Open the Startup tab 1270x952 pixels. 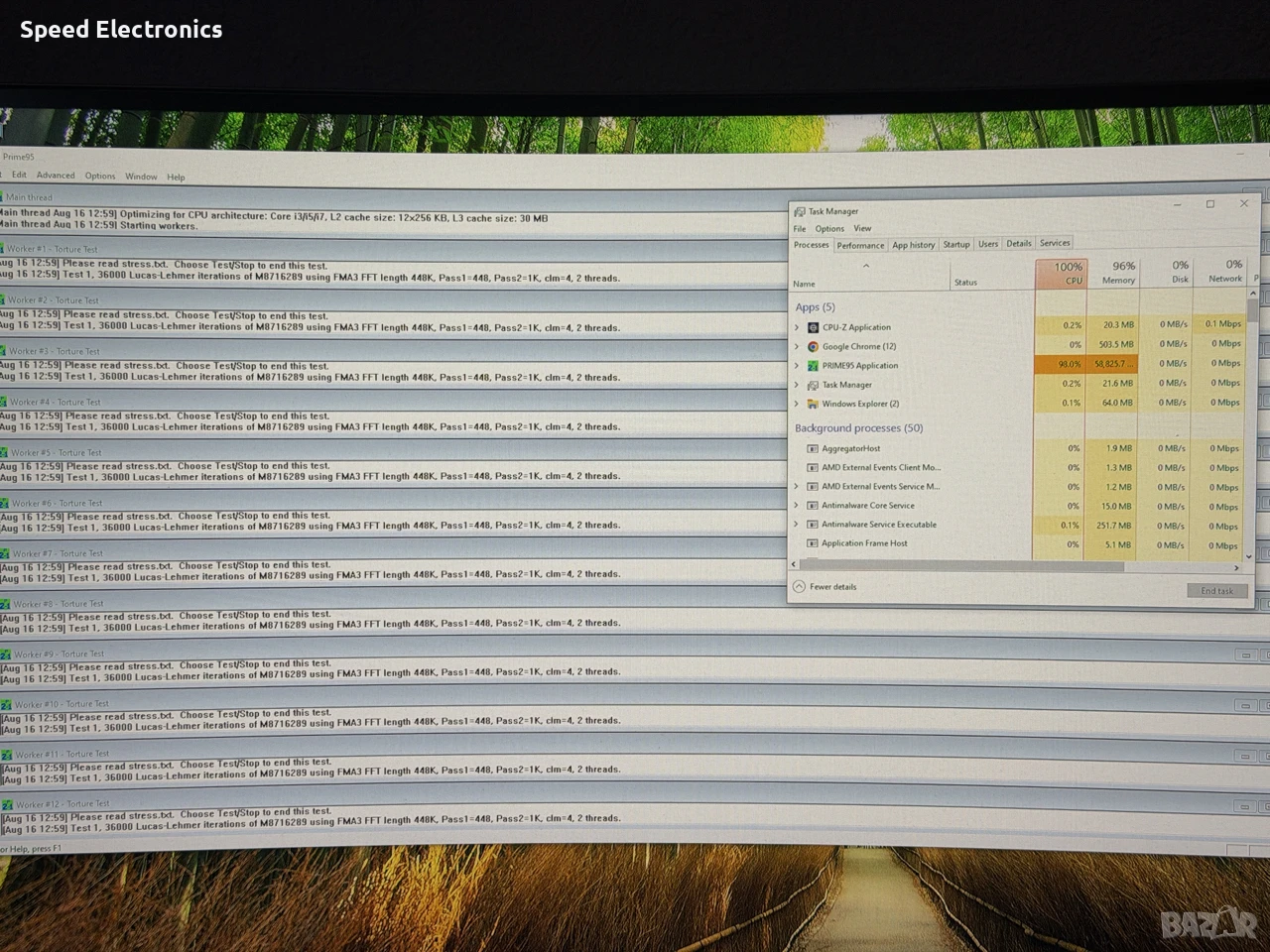(956, 244)
